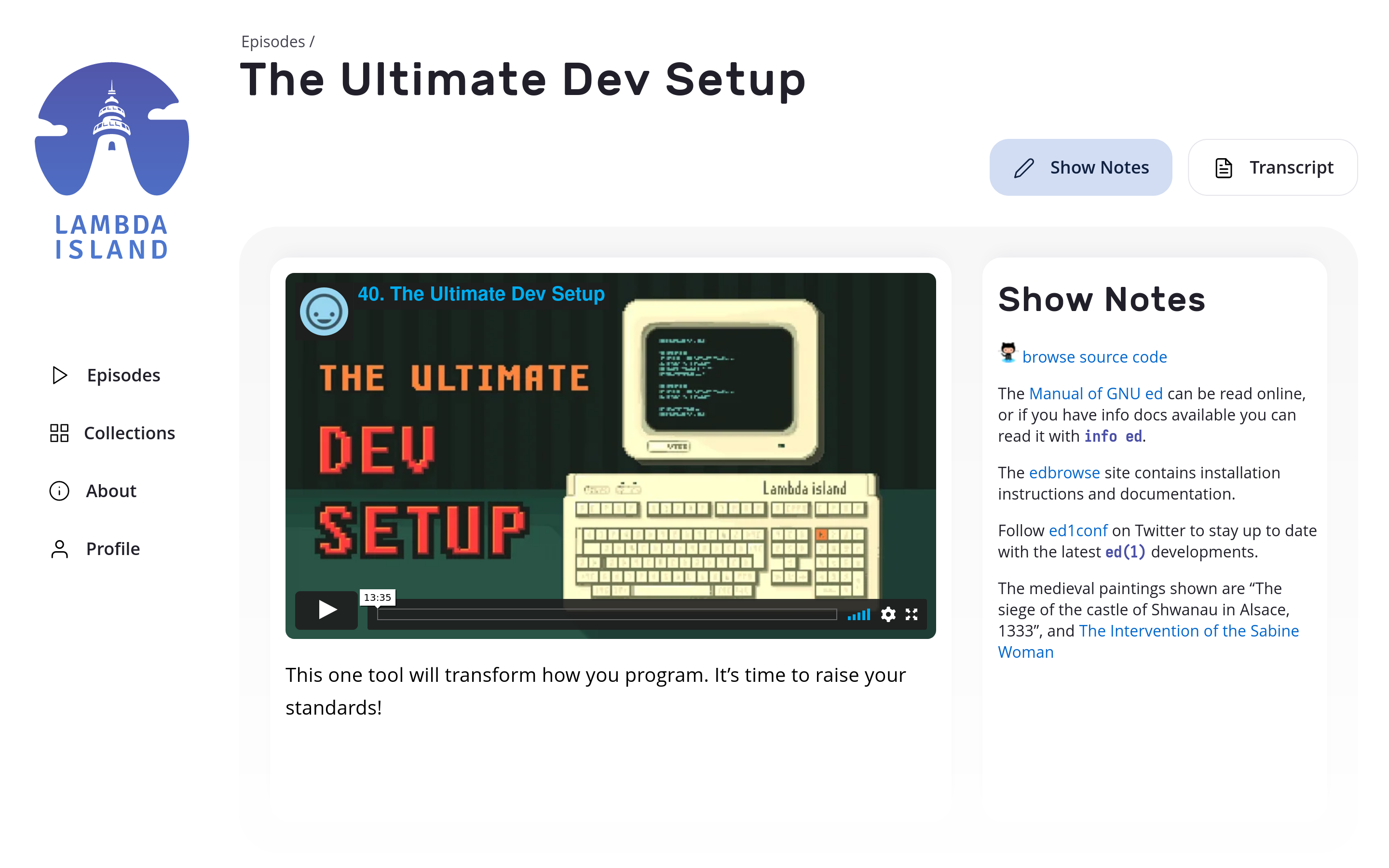Play the Ultimate Dev Setup video
The height and width of the screenshot is (868, 1389).
tap(327, 610)
